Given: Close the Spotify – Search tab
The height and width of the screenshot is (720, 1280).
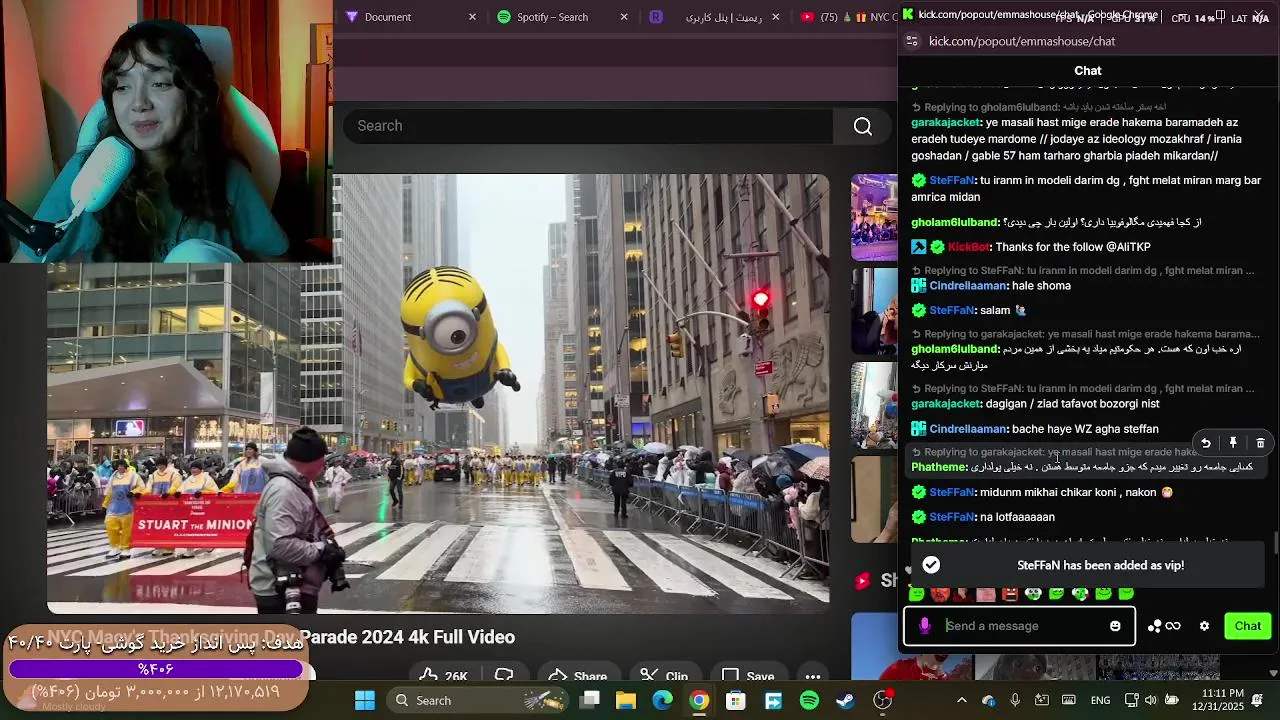Looking at the screenshot, I should coord(624,17).
